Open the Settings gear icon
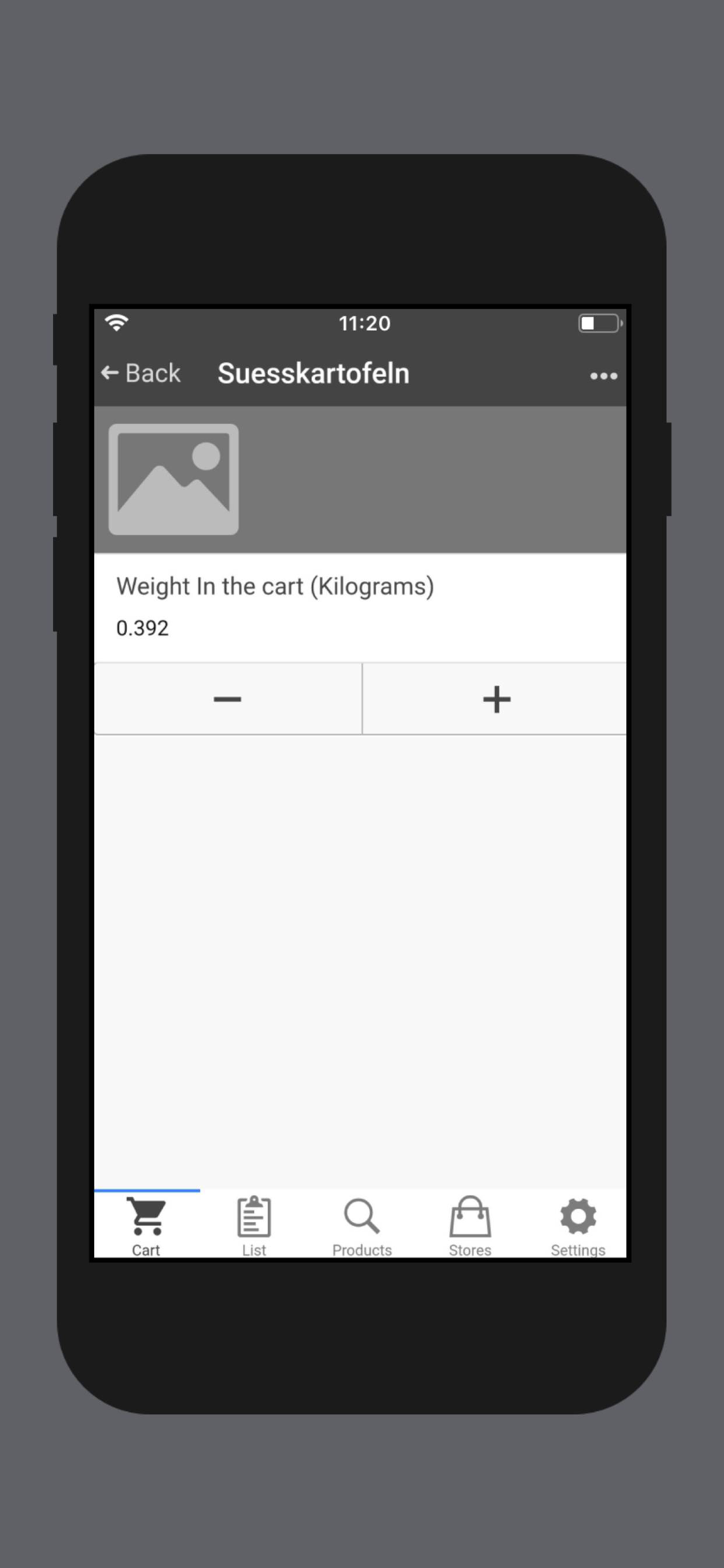Screen dimensions: 724x1568 [x=578, y=1216]
